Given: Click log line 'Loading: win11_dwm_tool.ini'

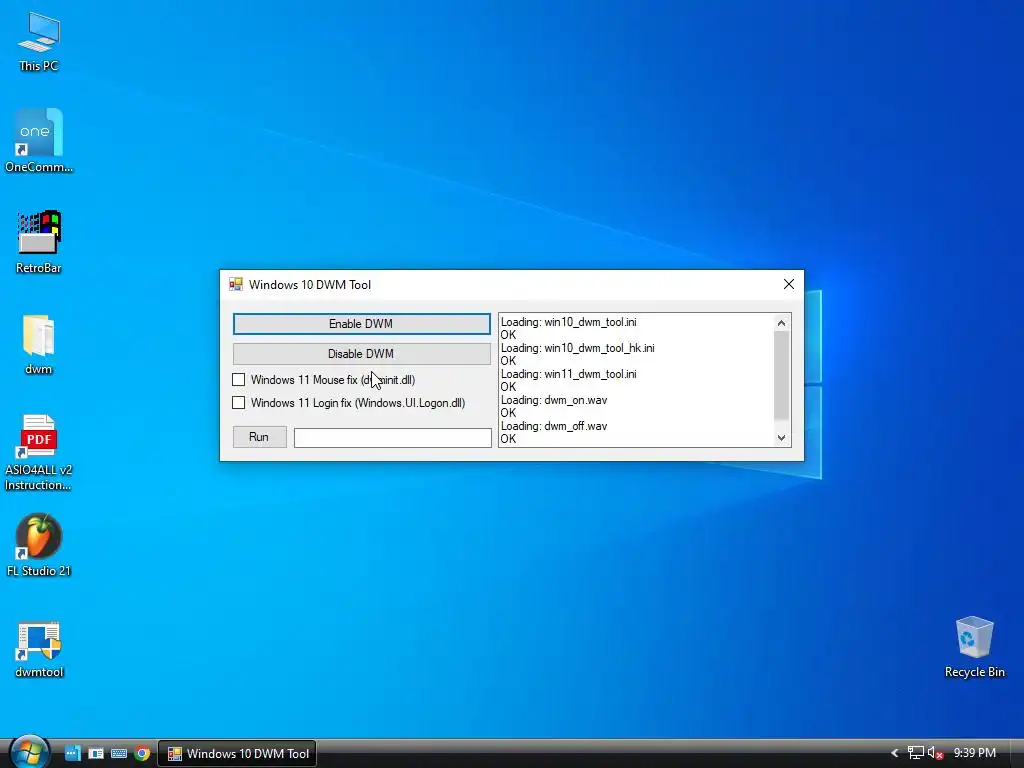Looking at the screenshot, I should point(568,374).
